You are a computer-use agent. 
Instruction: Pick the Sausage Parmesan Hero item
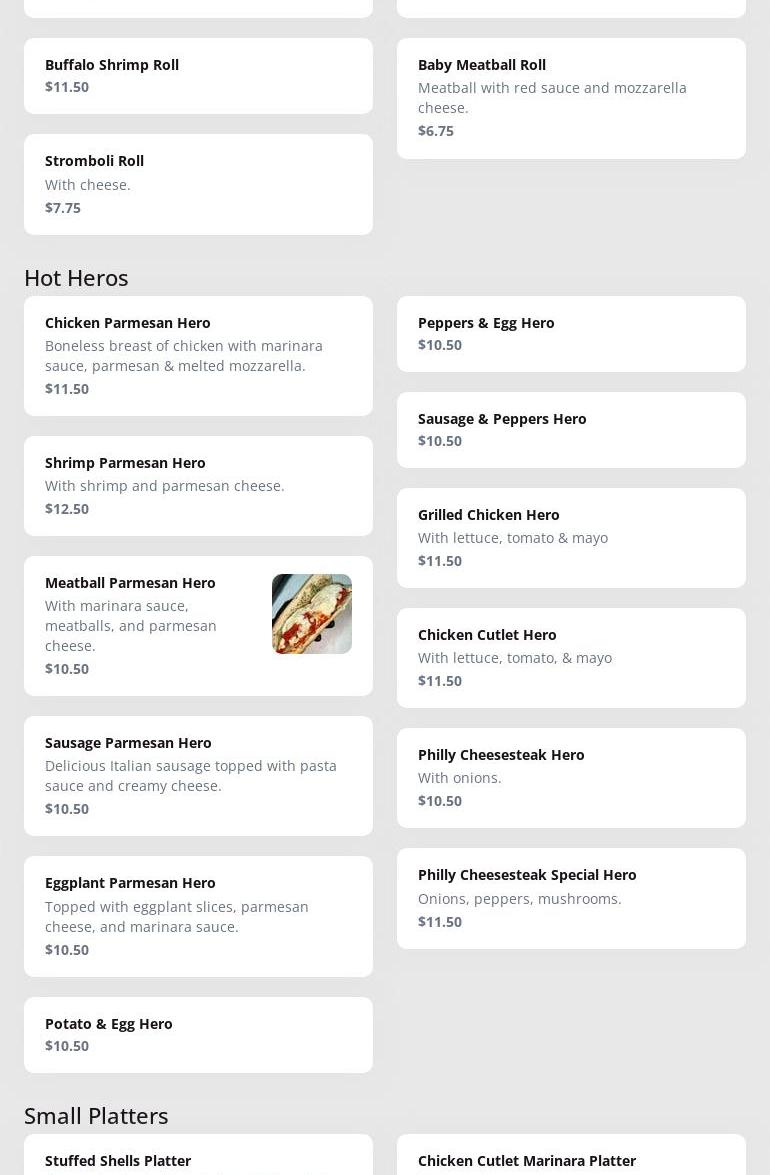coord(198,775)
